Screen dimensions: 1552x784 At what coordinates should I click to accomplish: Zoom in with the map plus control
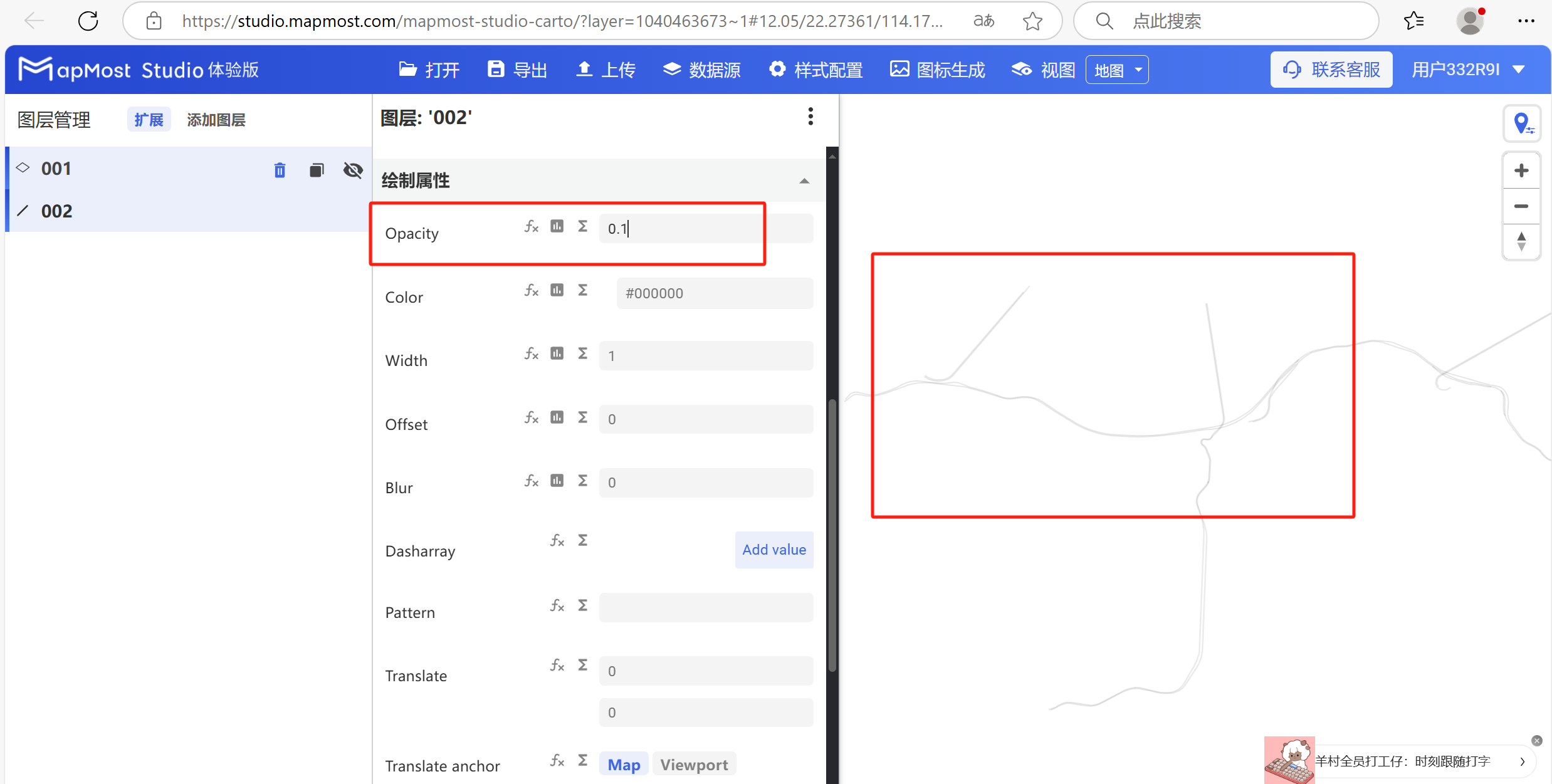click(x=1522, y=170)
